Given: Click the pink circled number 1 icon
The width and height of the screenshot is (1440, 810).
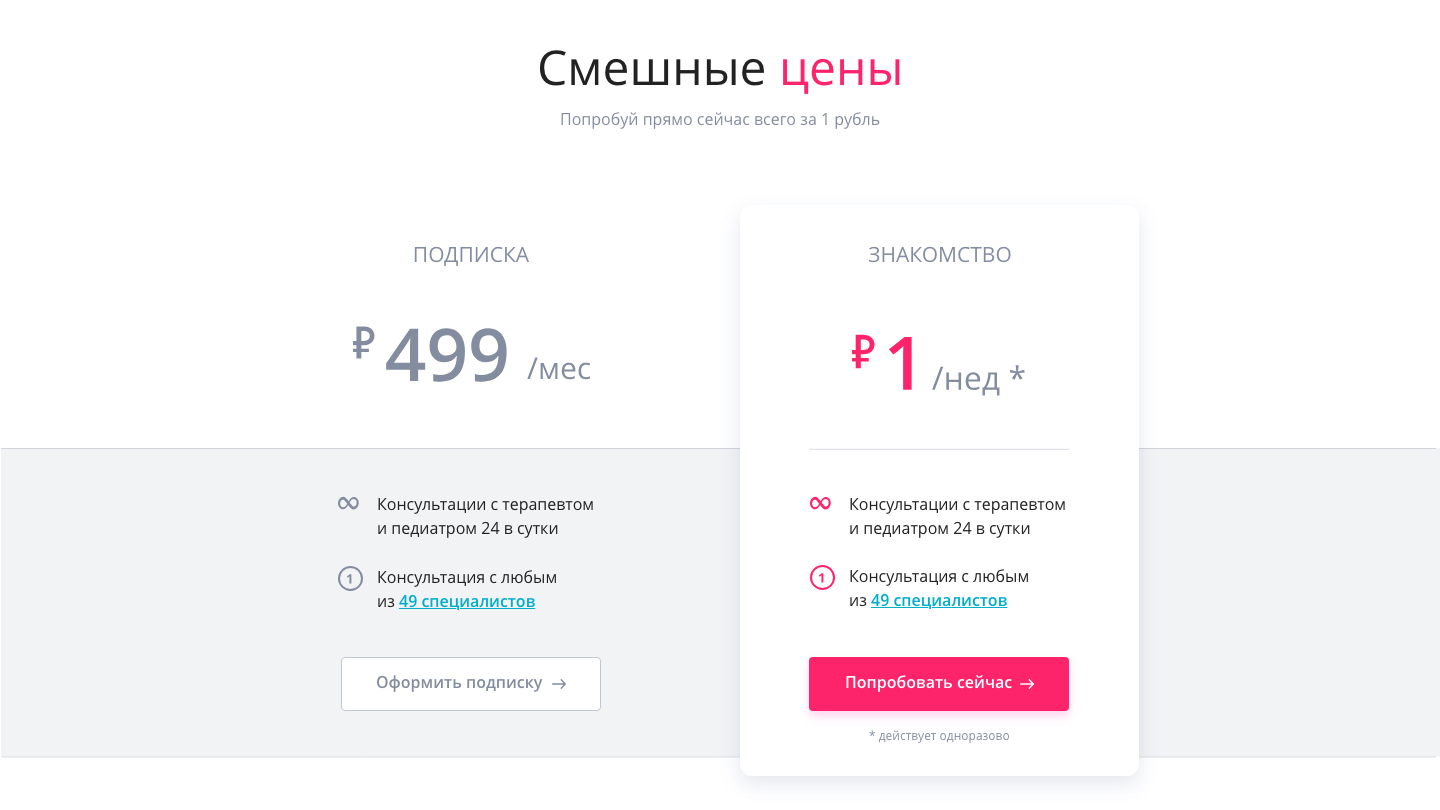Looking at the screenshot, I should click(x=821, y=578).
